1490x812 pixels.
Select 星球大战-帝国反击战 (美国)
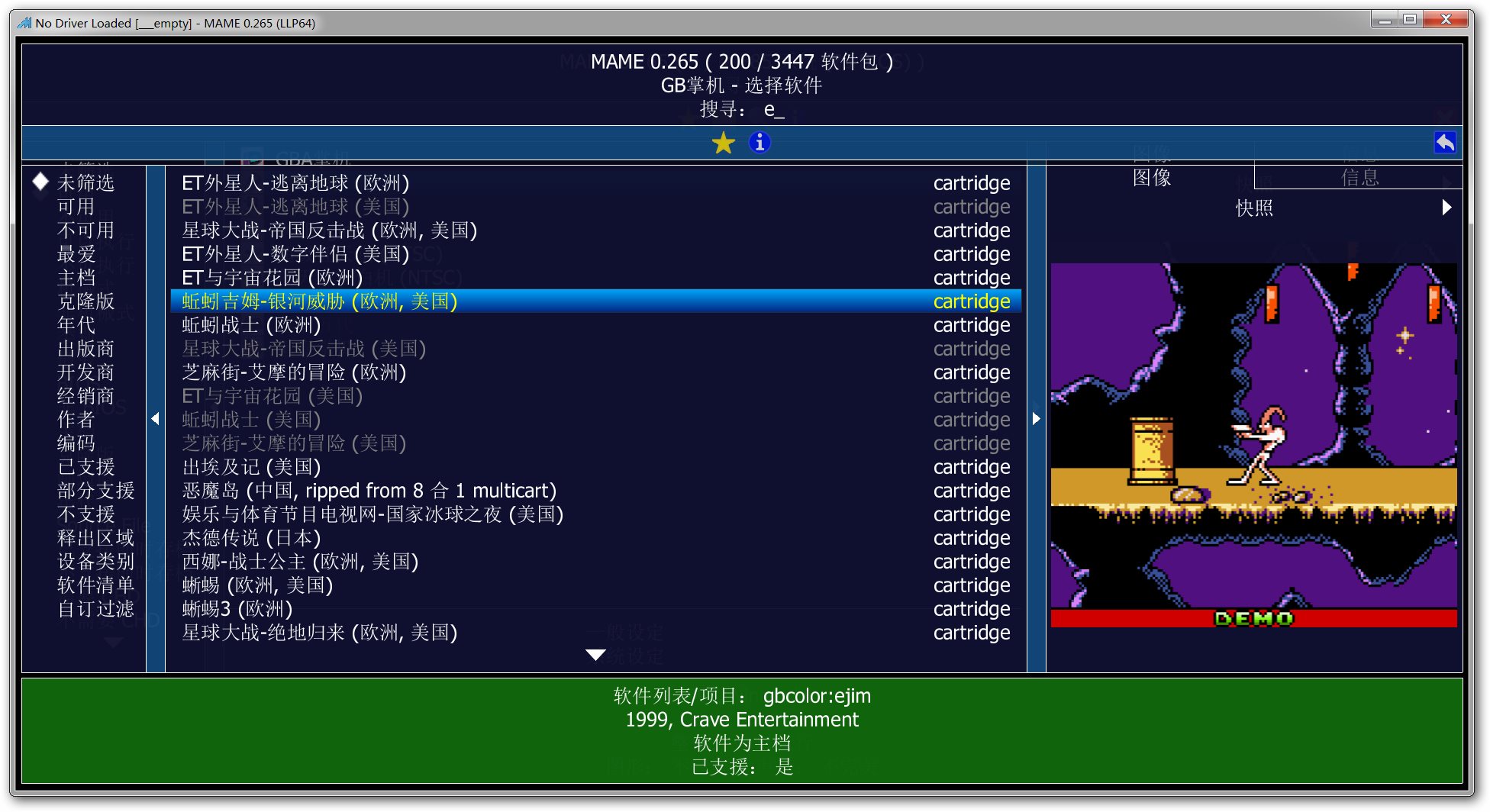[595, 349]
